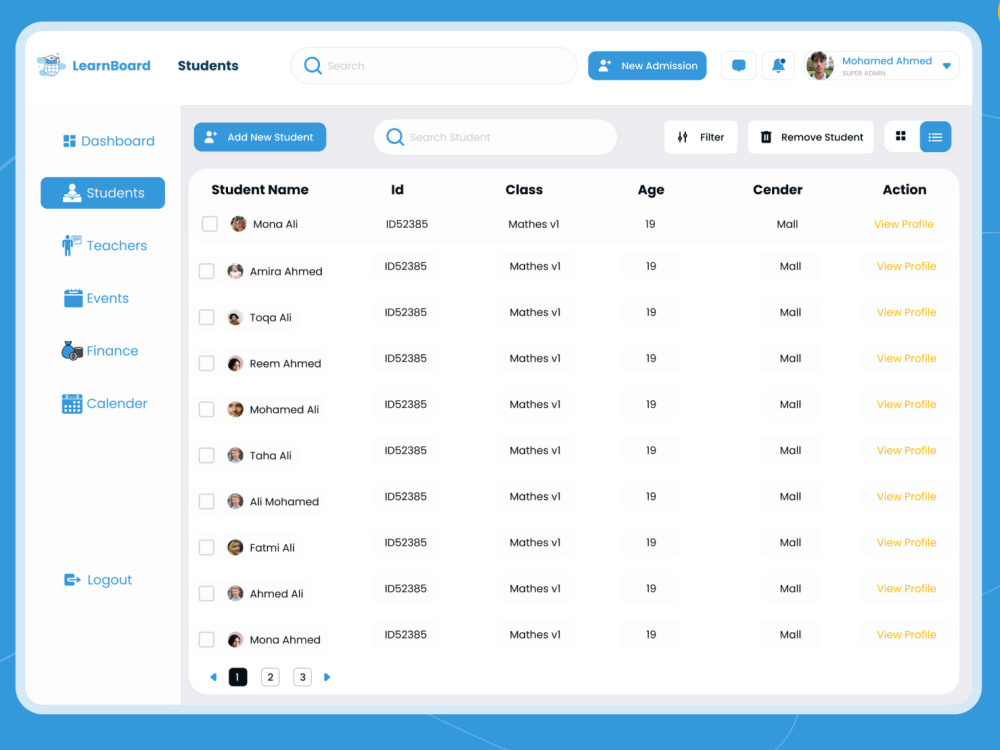Image resolution: width=1000 pixels, height=750 pixels.
Task: View Profile of Taha Ali
Action: (x=906, y=450)
